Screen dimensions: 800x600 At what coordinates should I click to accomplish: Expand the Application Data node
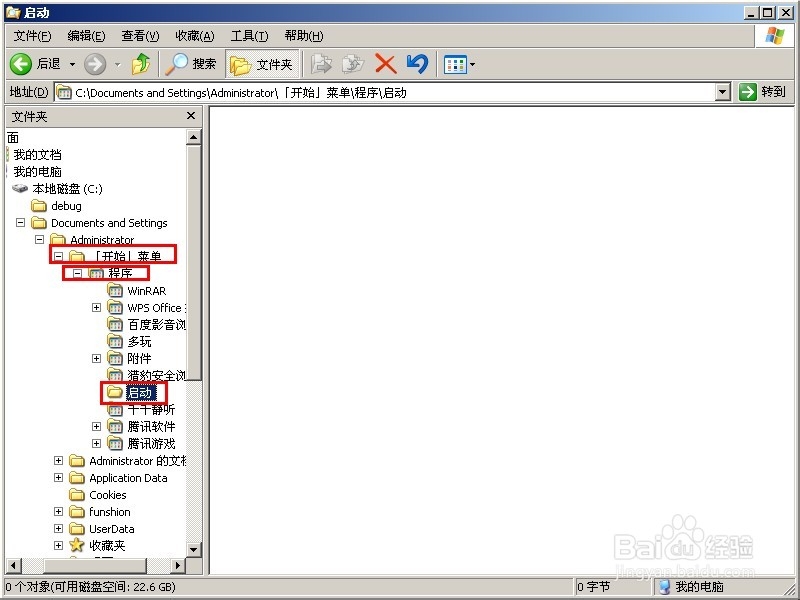pos(58,477)
